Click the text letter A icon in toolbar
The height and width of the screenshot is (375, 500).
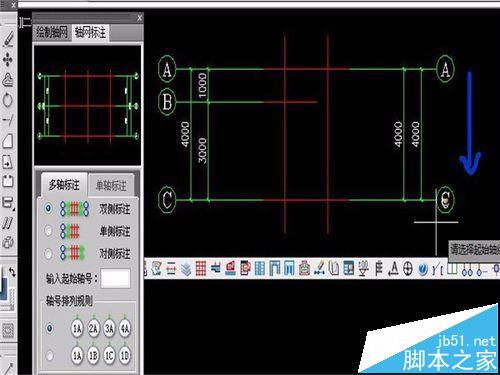point(394,269)
